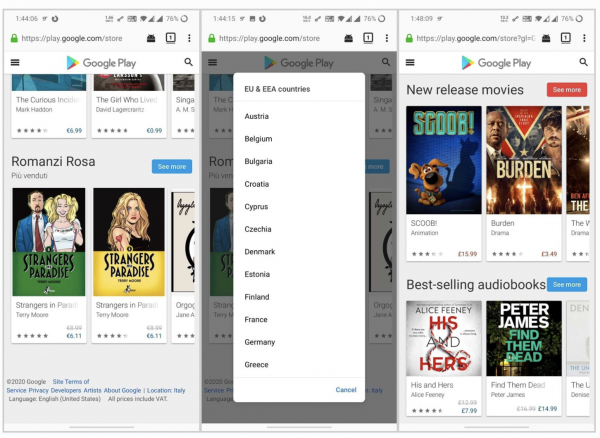Choose France from EU countries dialog

(x=299, y=319)
